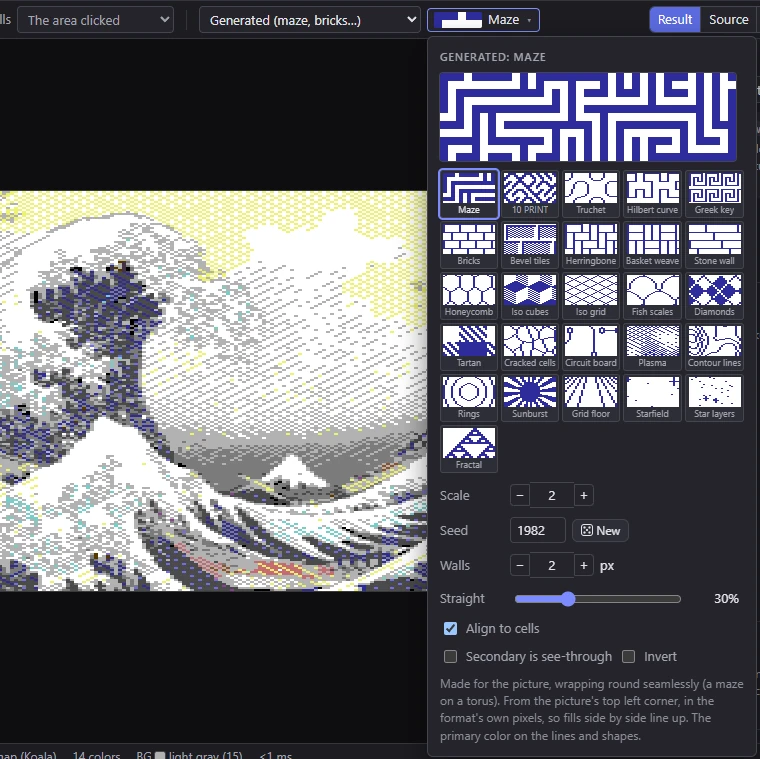Screen dimensions: 760x759
Task: Pick the Iso cubes pattern
Action: tap(530, 296)
